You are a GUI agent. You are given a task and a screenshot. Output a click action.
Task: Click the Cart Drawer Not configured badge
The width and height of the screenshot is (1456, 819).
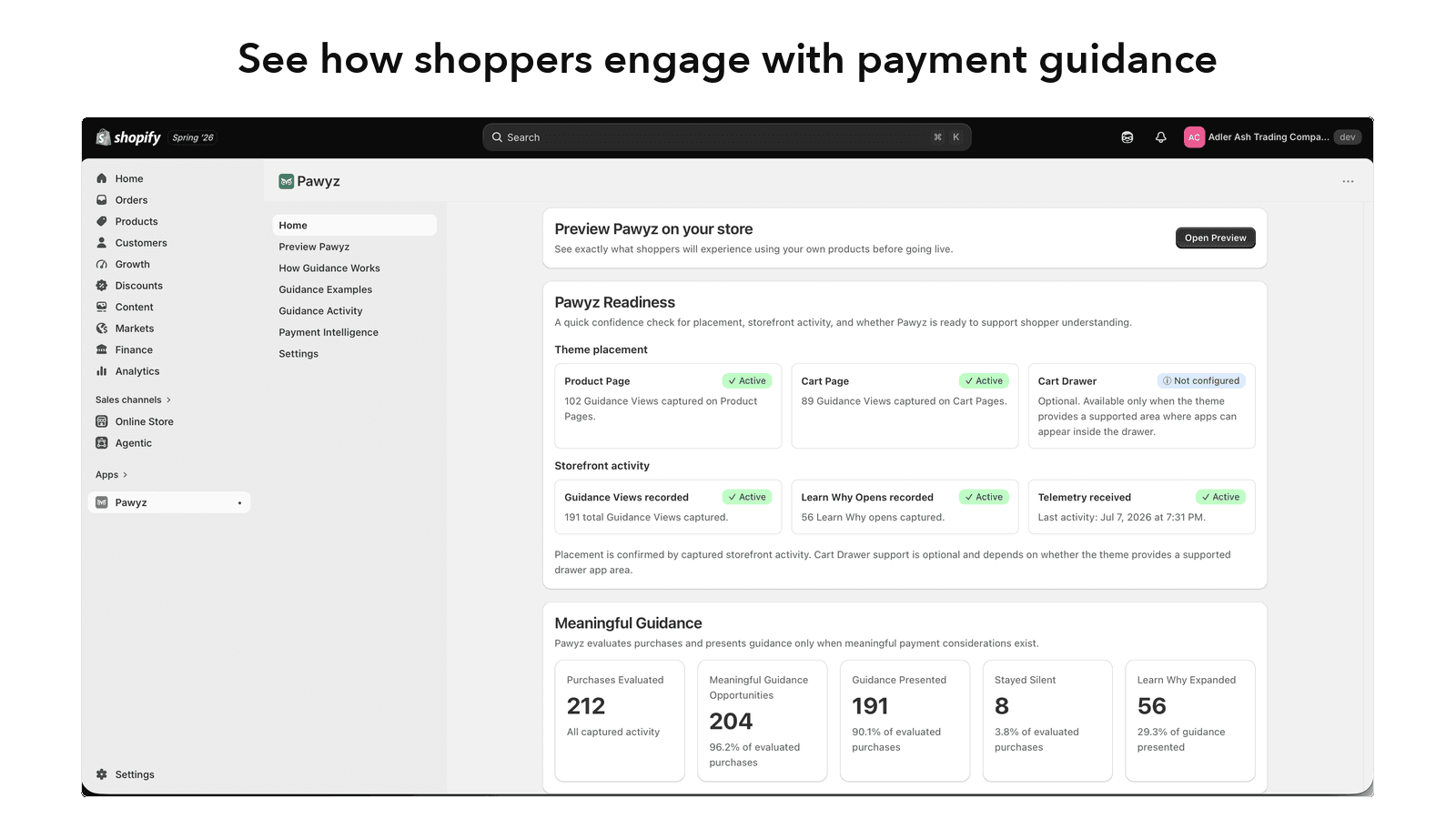[x=1201, y=381]
